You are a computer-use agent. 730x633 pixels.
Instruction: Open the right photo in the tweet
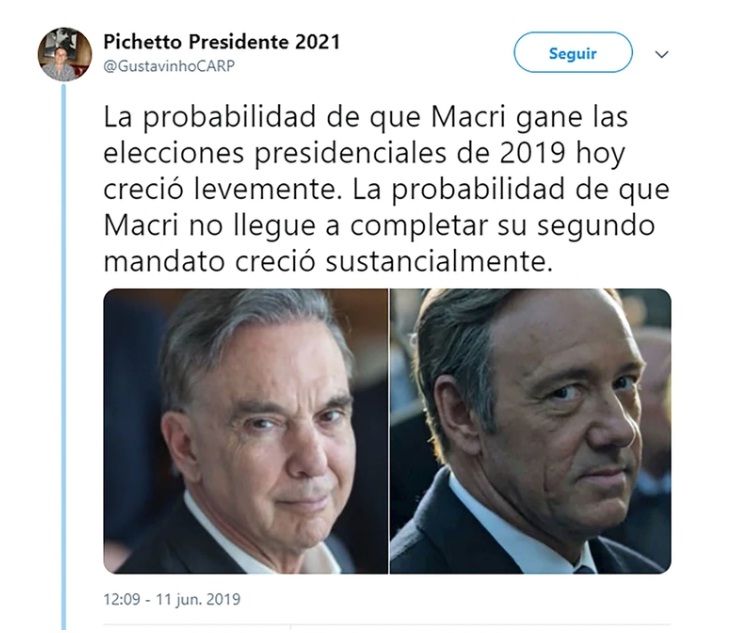tap(531, 431)
